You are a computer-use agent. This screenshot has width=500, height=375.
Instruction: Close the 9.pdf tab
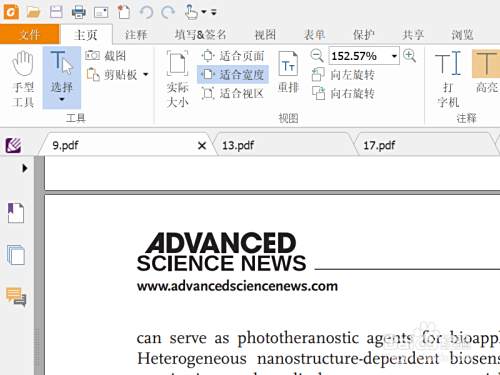202,146
